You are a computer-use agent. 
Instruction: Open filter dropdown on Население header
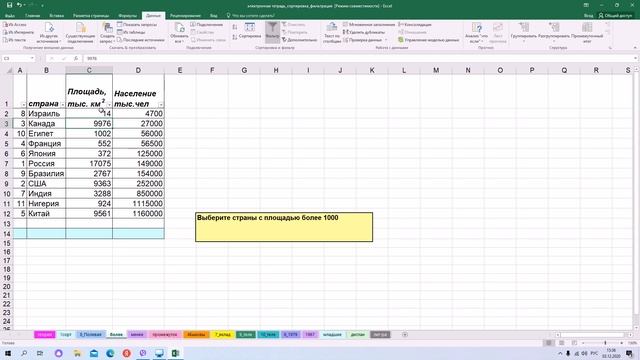click(x=161, y=105)
